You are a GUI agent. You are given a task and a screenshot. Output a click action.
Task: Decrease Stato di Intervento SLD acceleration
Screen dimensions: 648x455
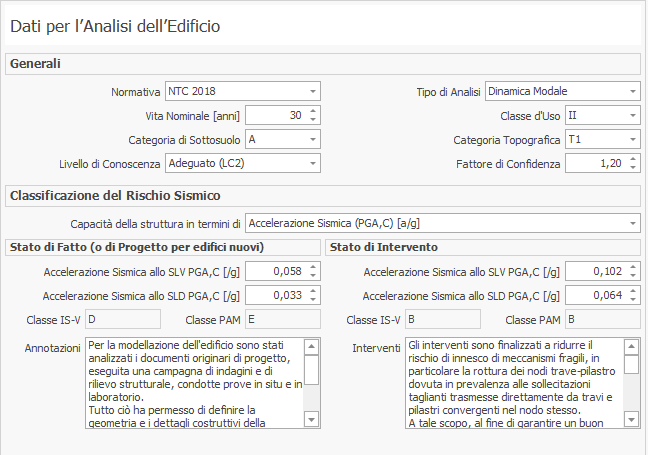click(x=633, y=299)
